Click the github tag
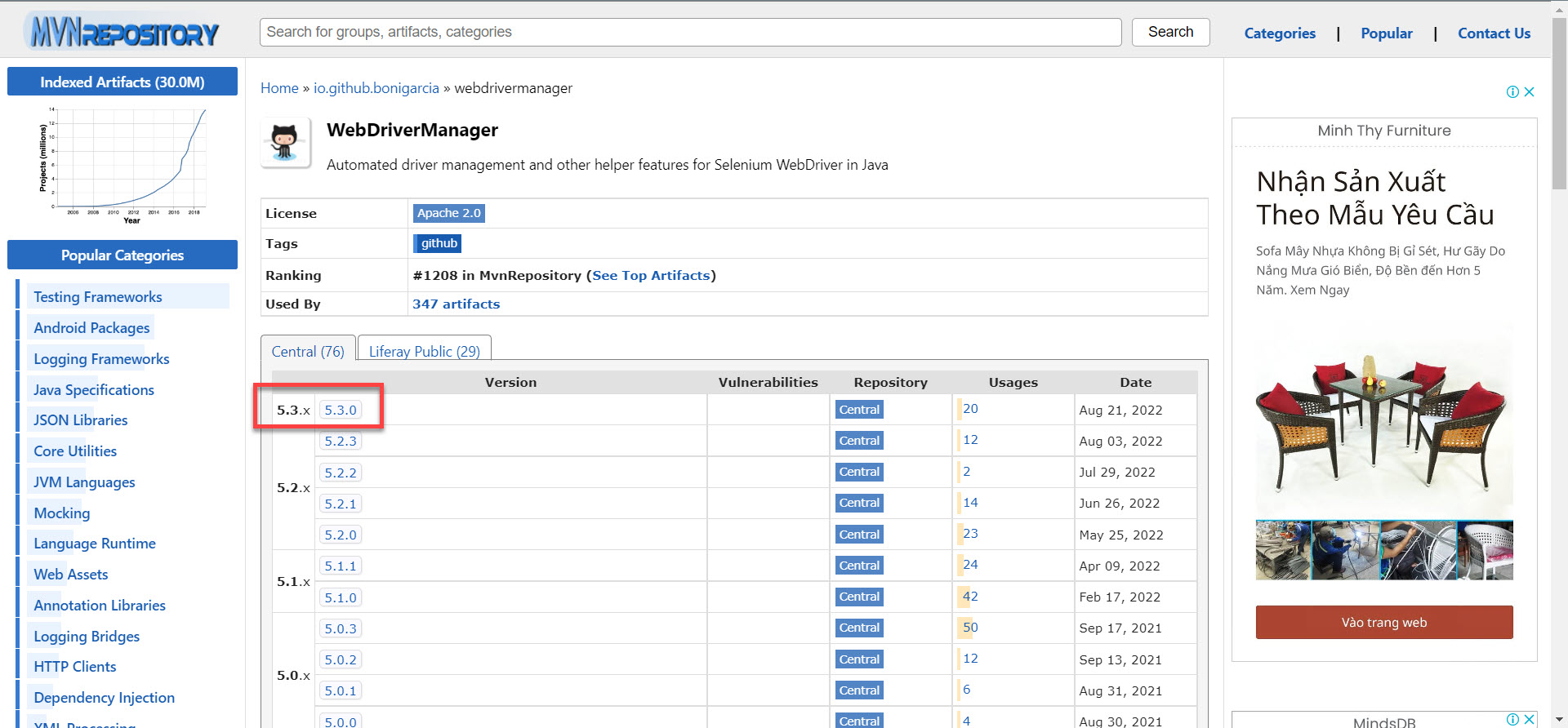The image size is (1568, 728). click(439, 243)
